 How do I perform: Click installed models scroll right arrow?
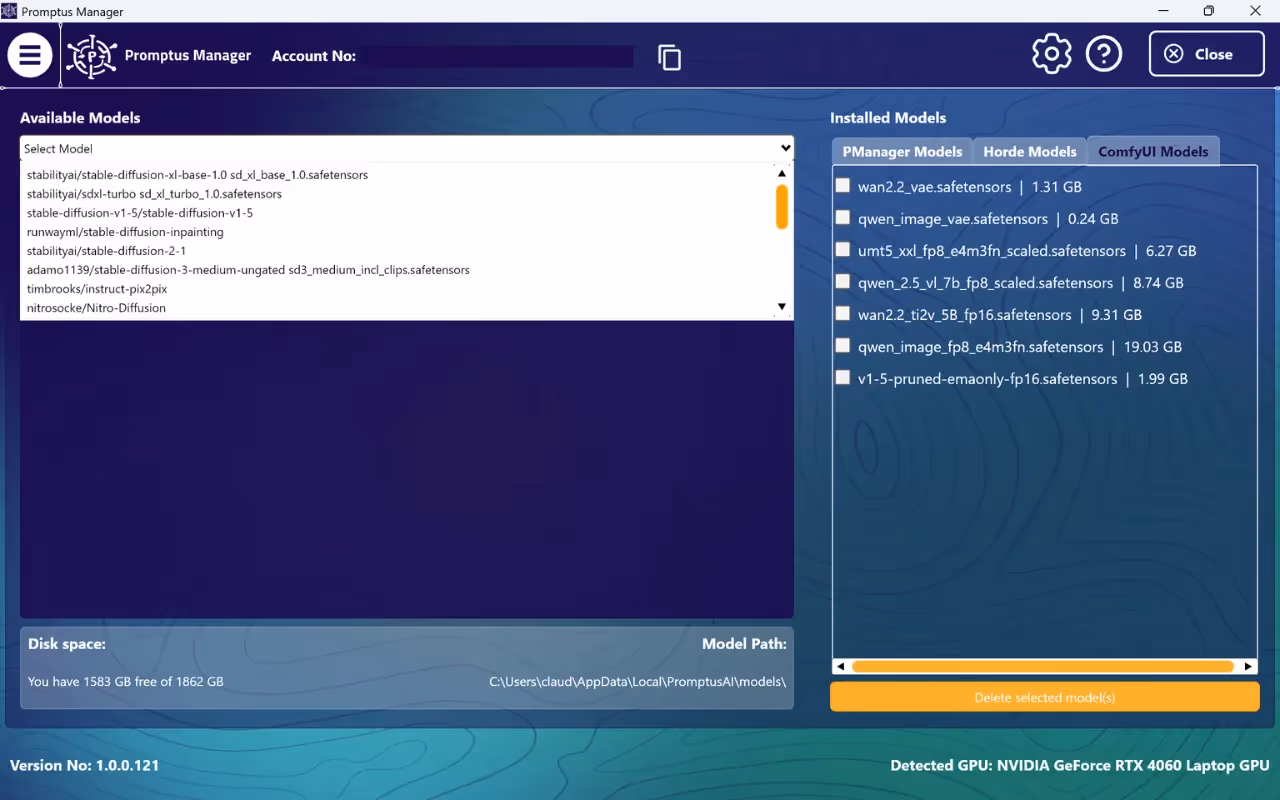(1248, 666)
